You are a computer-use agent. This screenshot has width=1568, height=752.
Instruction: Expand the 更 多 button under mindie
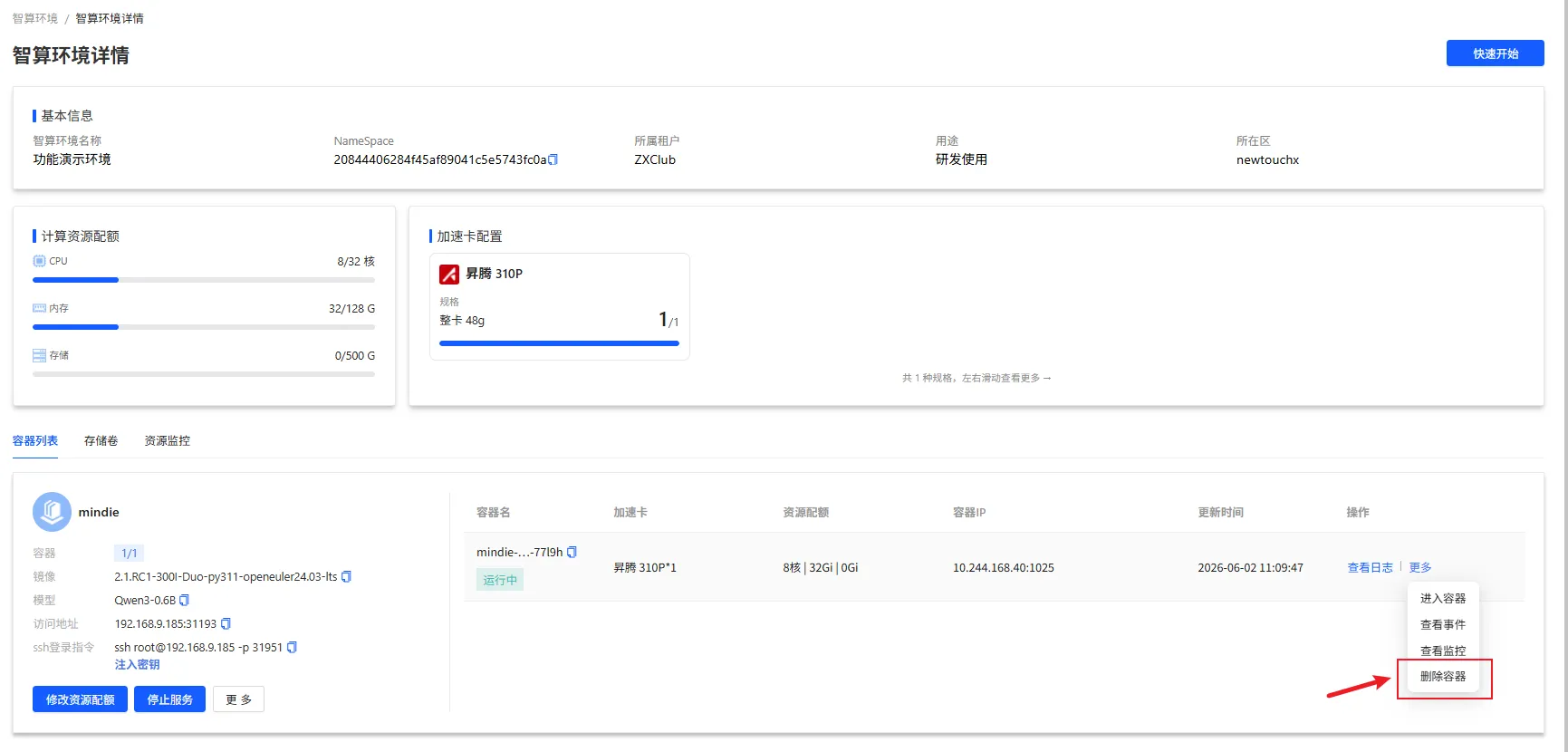[x=239, y=699]
